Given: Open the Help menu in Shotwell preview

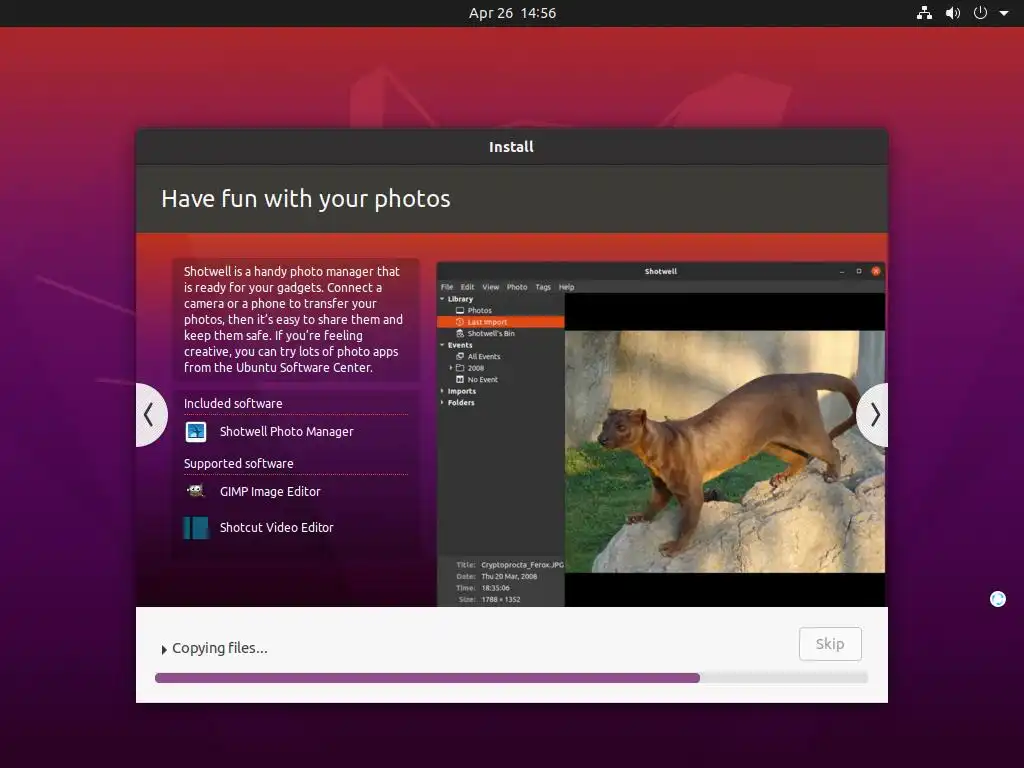Looking at the screenshot, I should 566,287.
